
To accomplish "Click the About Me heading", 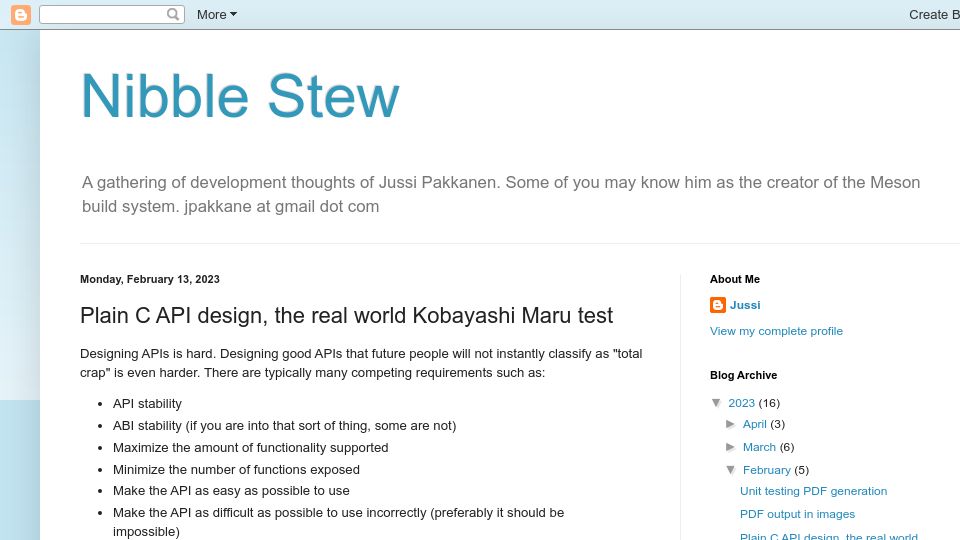I will click(x=735, y=279).
